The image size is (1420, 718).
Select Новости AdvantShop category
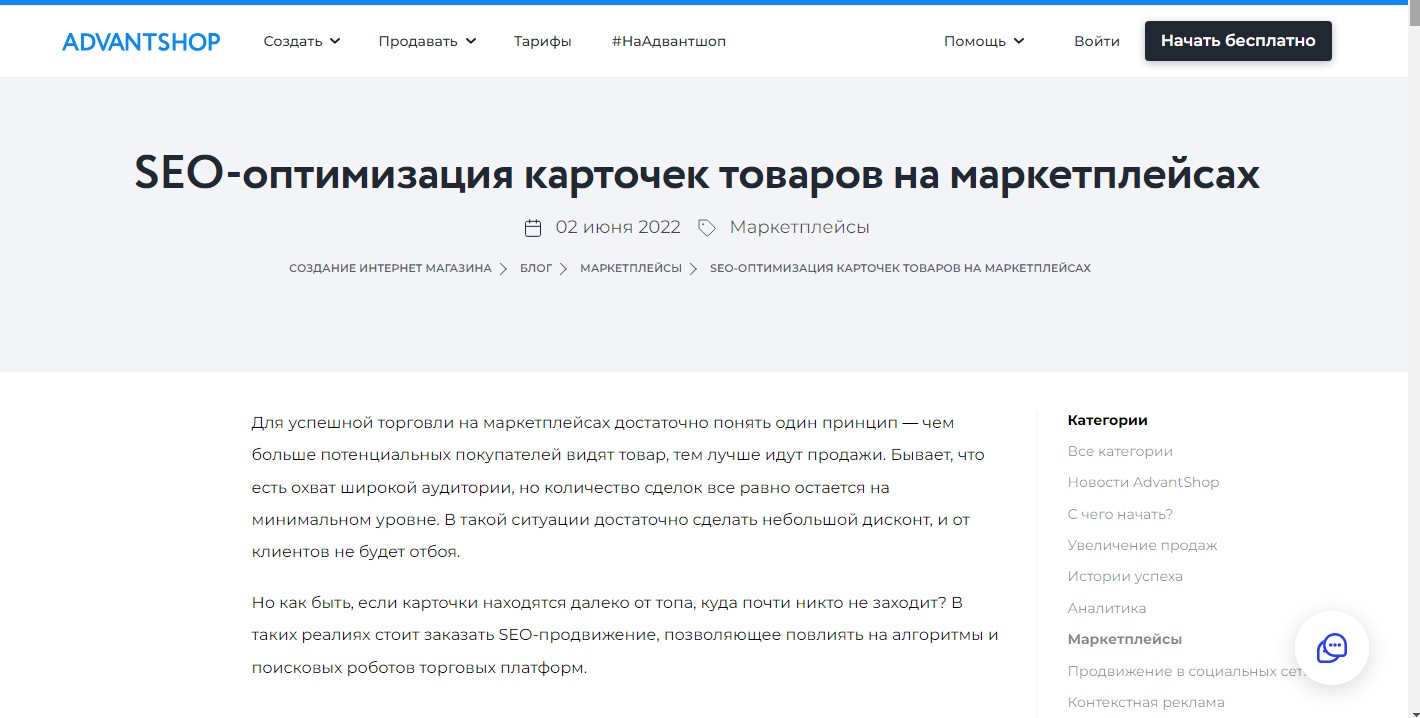click(1144, 482)
